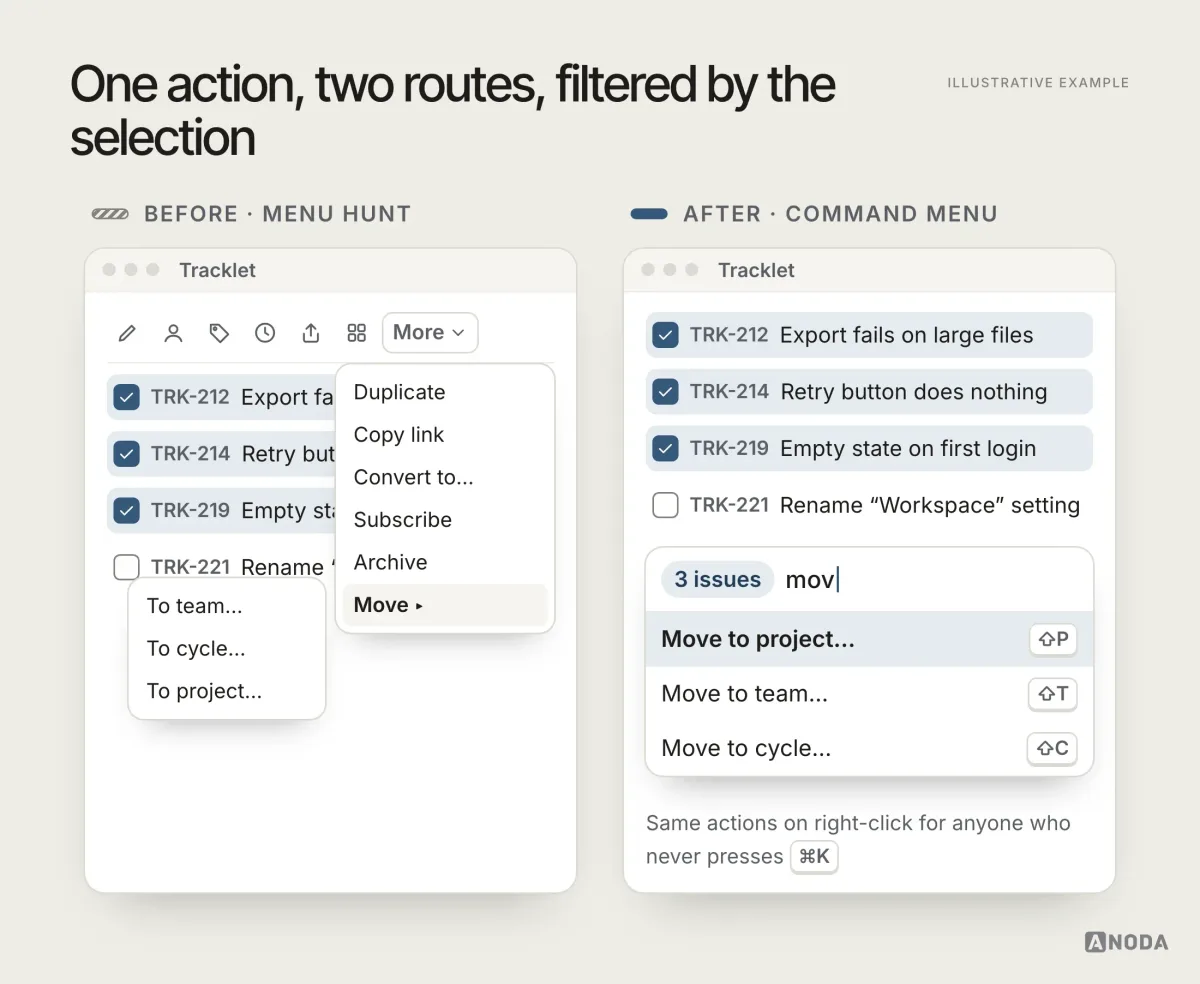Click the "Retry button does nothing" title
1200x984 pixels.
coord(914,392)
